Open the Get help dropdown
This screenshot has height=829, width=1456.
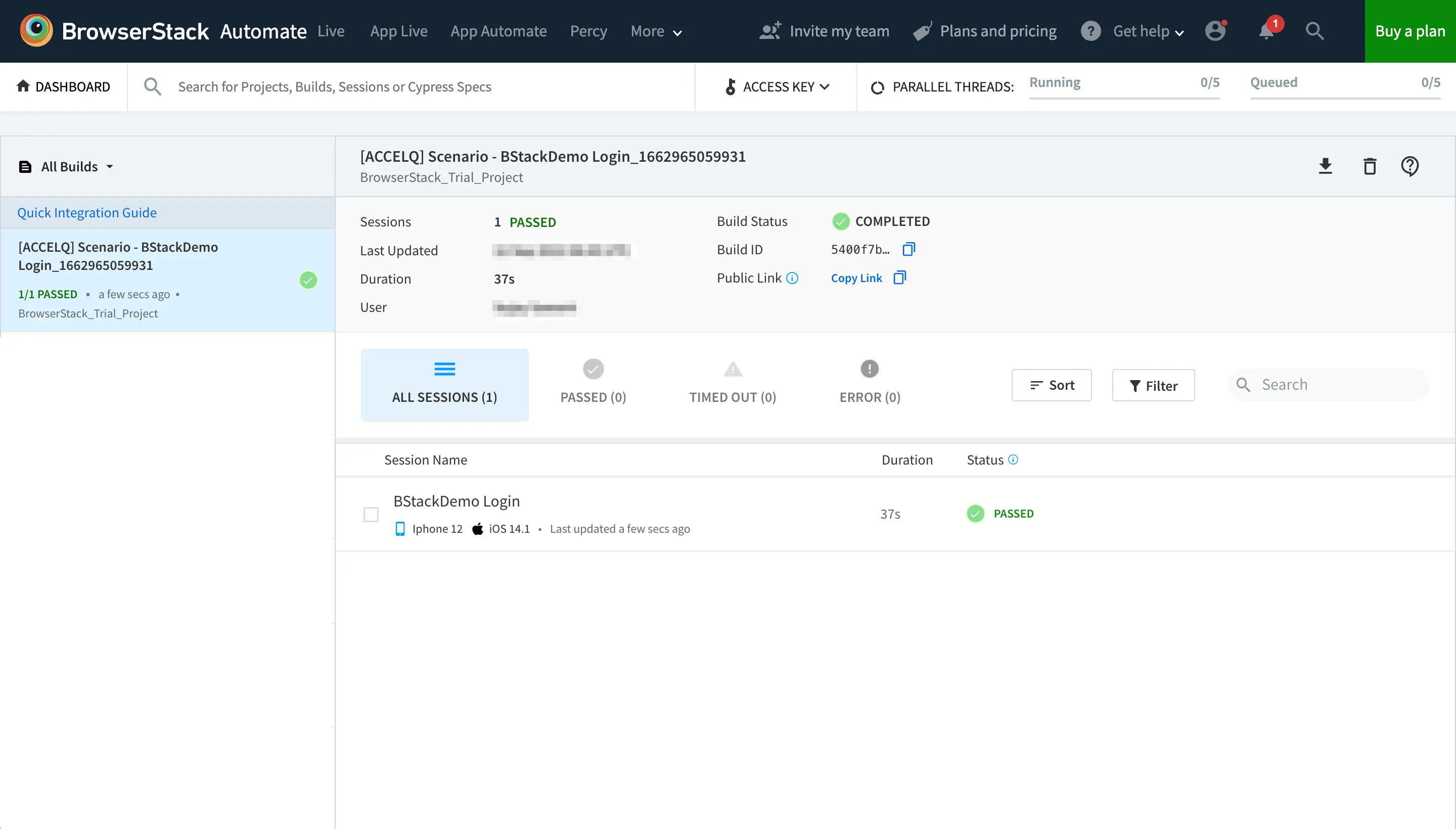pos(1148,31)
